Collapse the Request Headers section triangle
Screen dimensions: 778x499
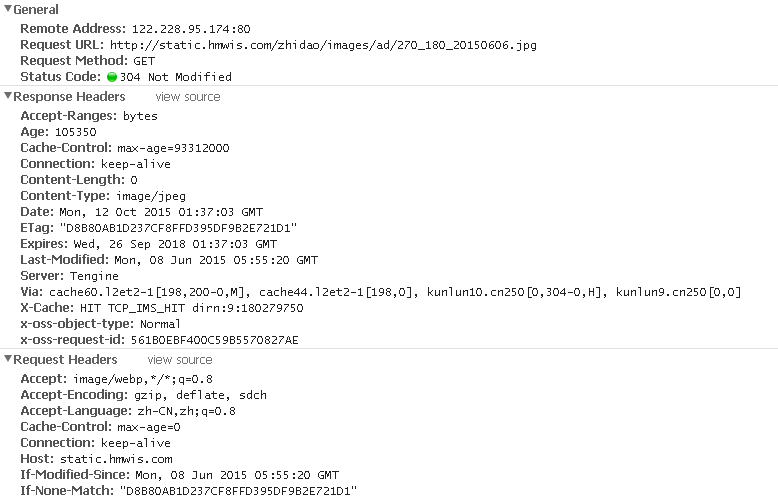(8, 360)
